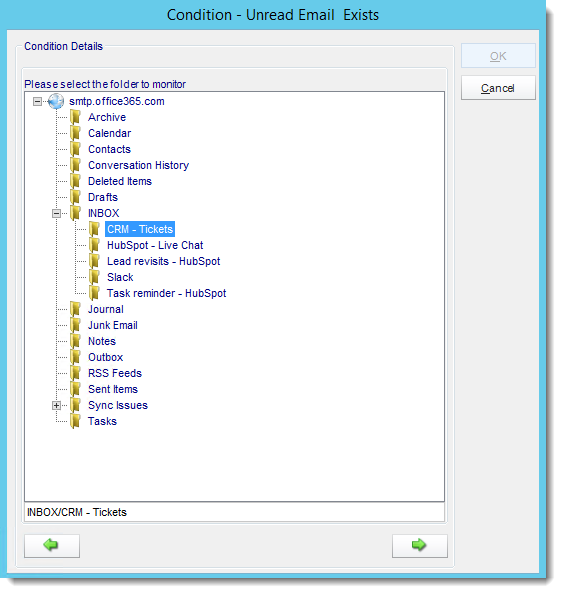Select the Junk Email label

(x=113, y=325)
